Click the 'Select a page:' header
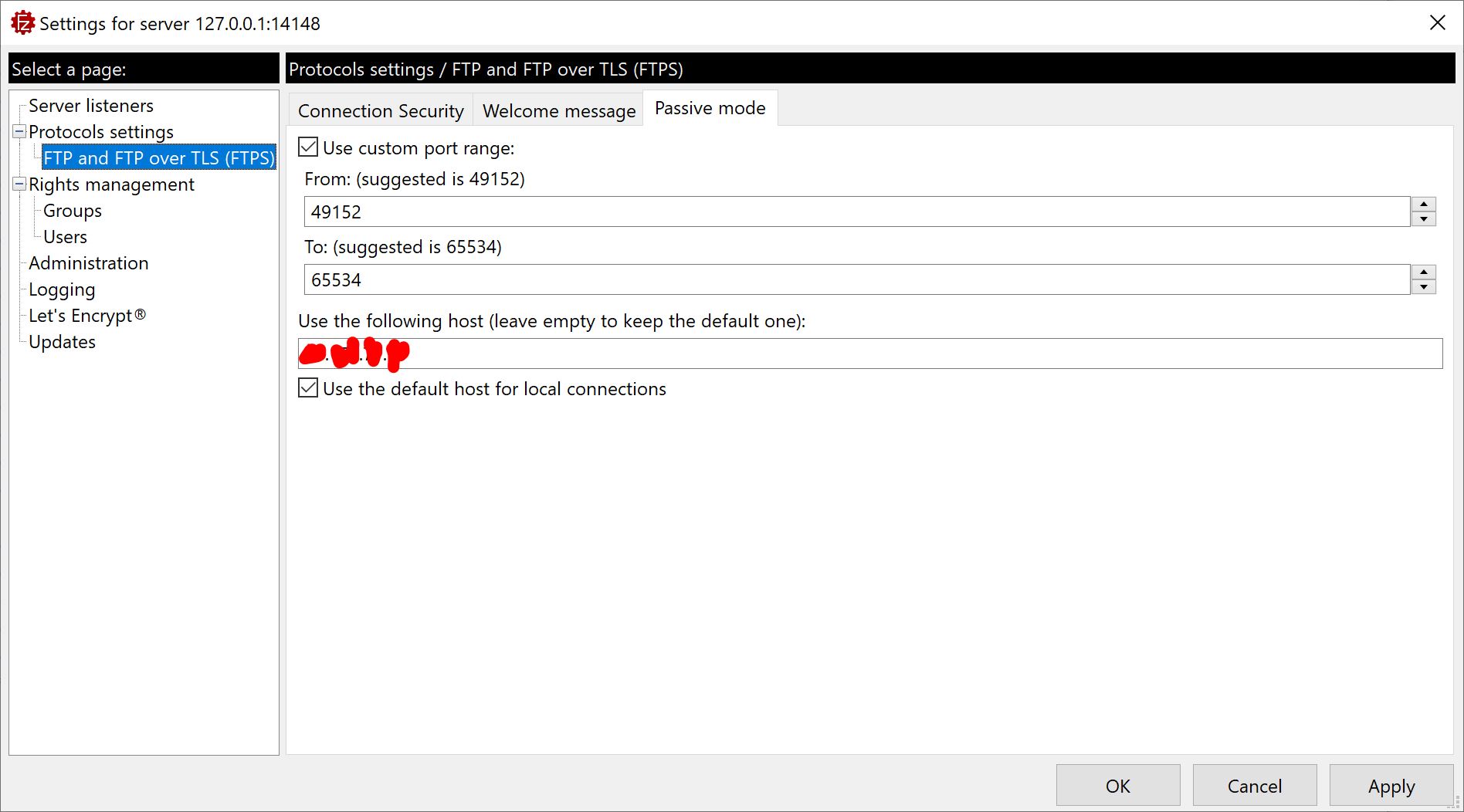 tap(144, 69)
